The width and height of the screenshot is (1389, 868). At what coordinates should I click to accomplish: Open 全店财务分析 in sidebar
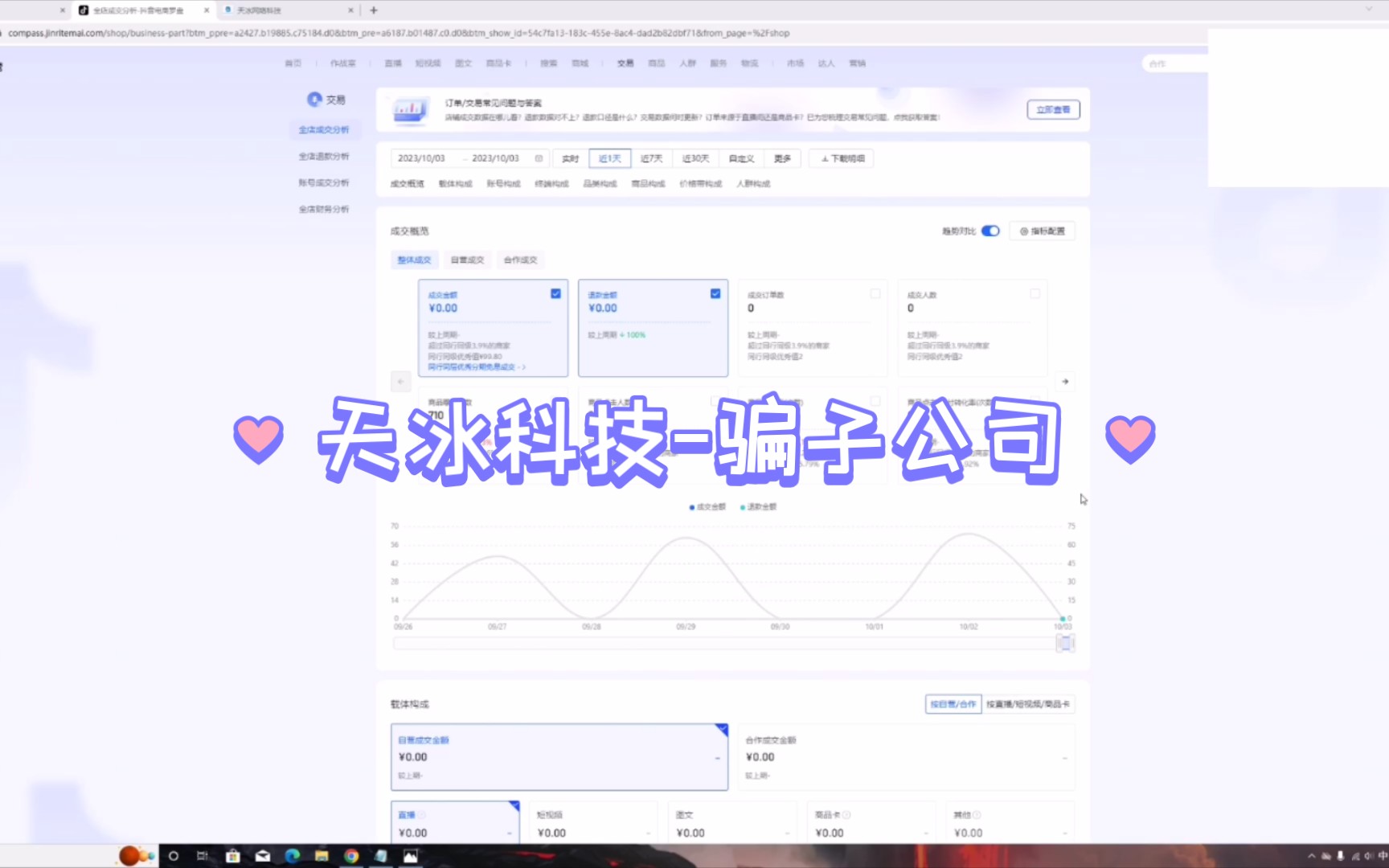pyautogui.click(x=324, y=209)
